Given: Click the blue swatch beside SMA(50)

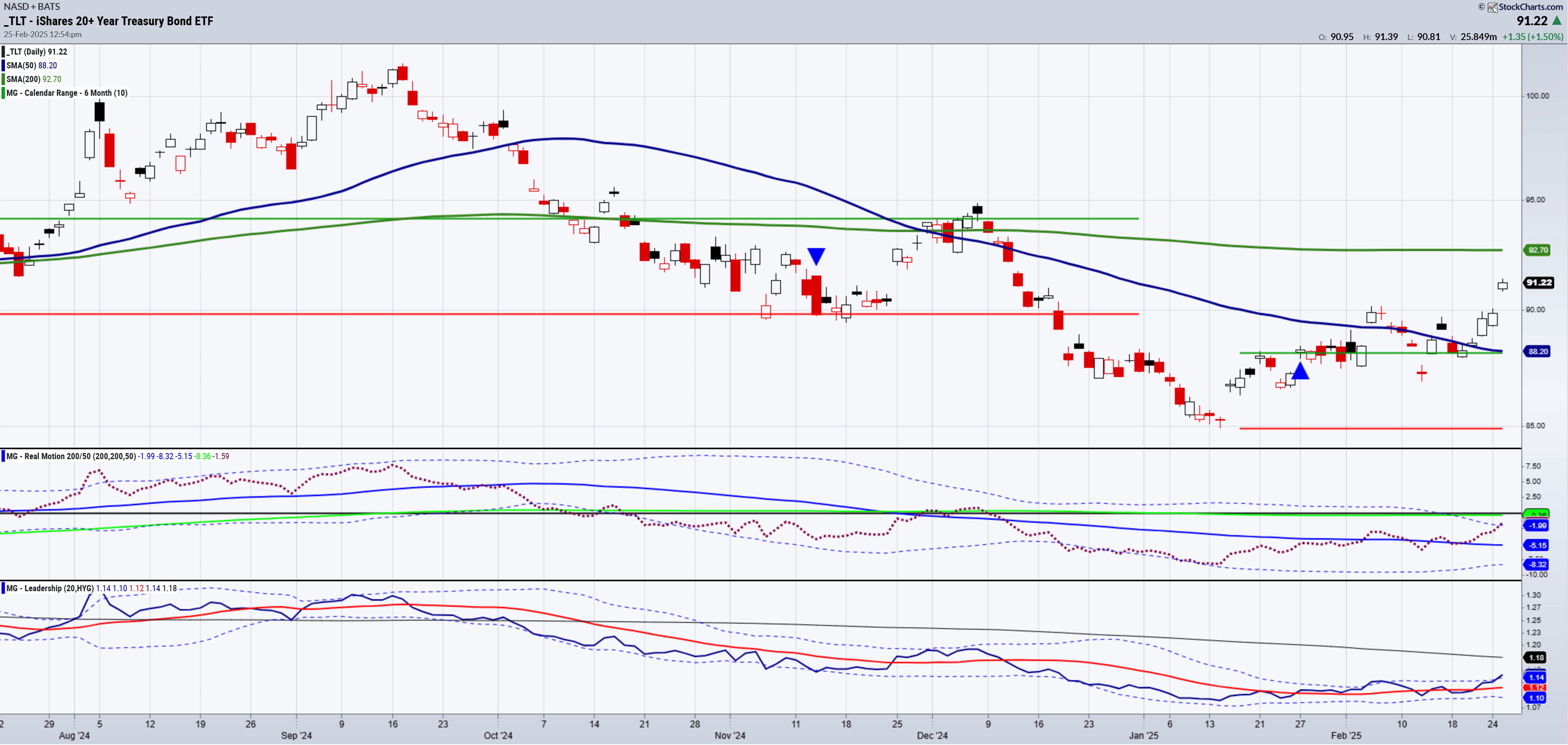Looking at the screenshot, I should (3, 65).
